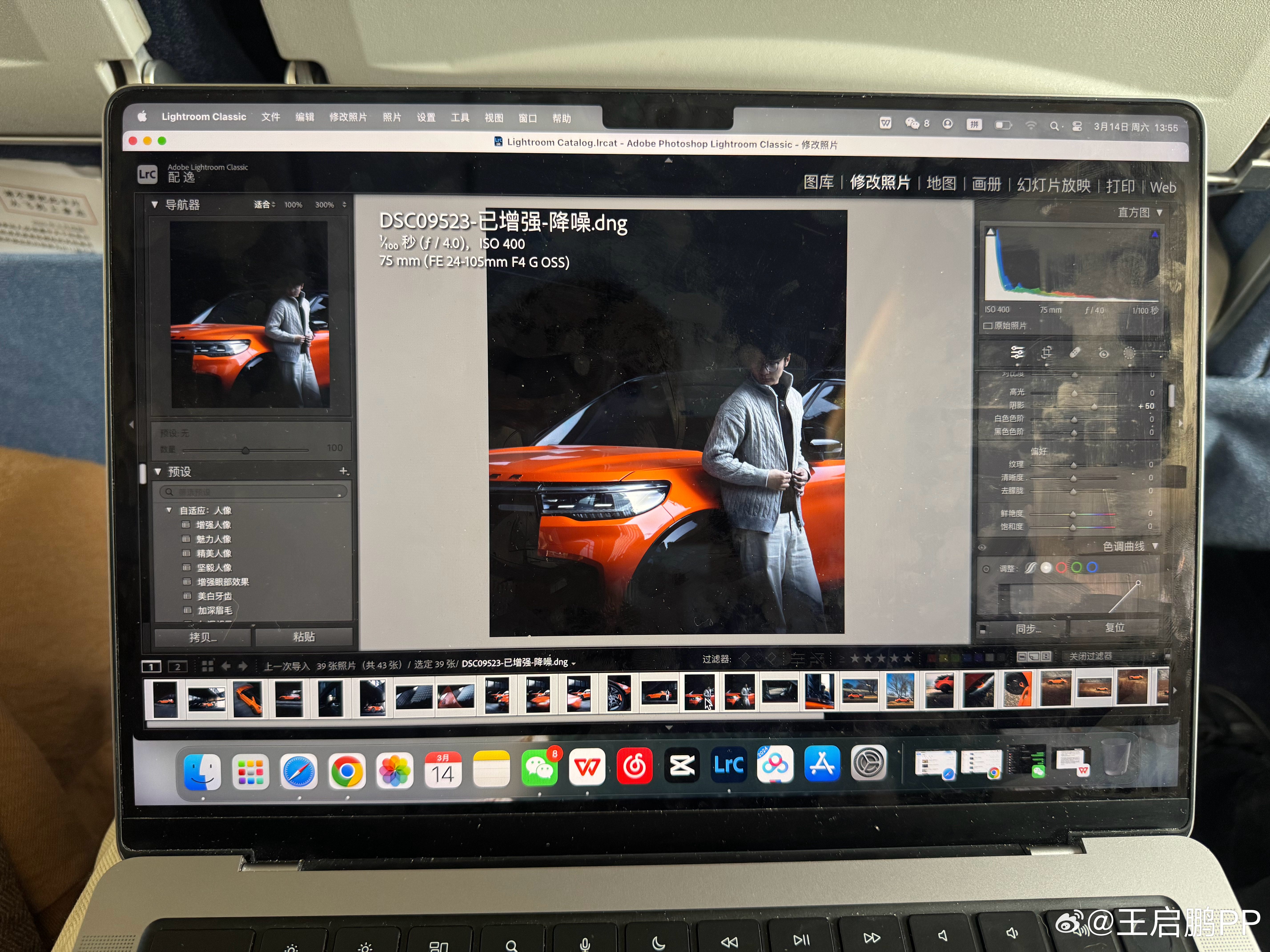The width and height of the screenshot is (1270, 952).
Task: Switch to the 图库 module
Action: pos(818,182)
